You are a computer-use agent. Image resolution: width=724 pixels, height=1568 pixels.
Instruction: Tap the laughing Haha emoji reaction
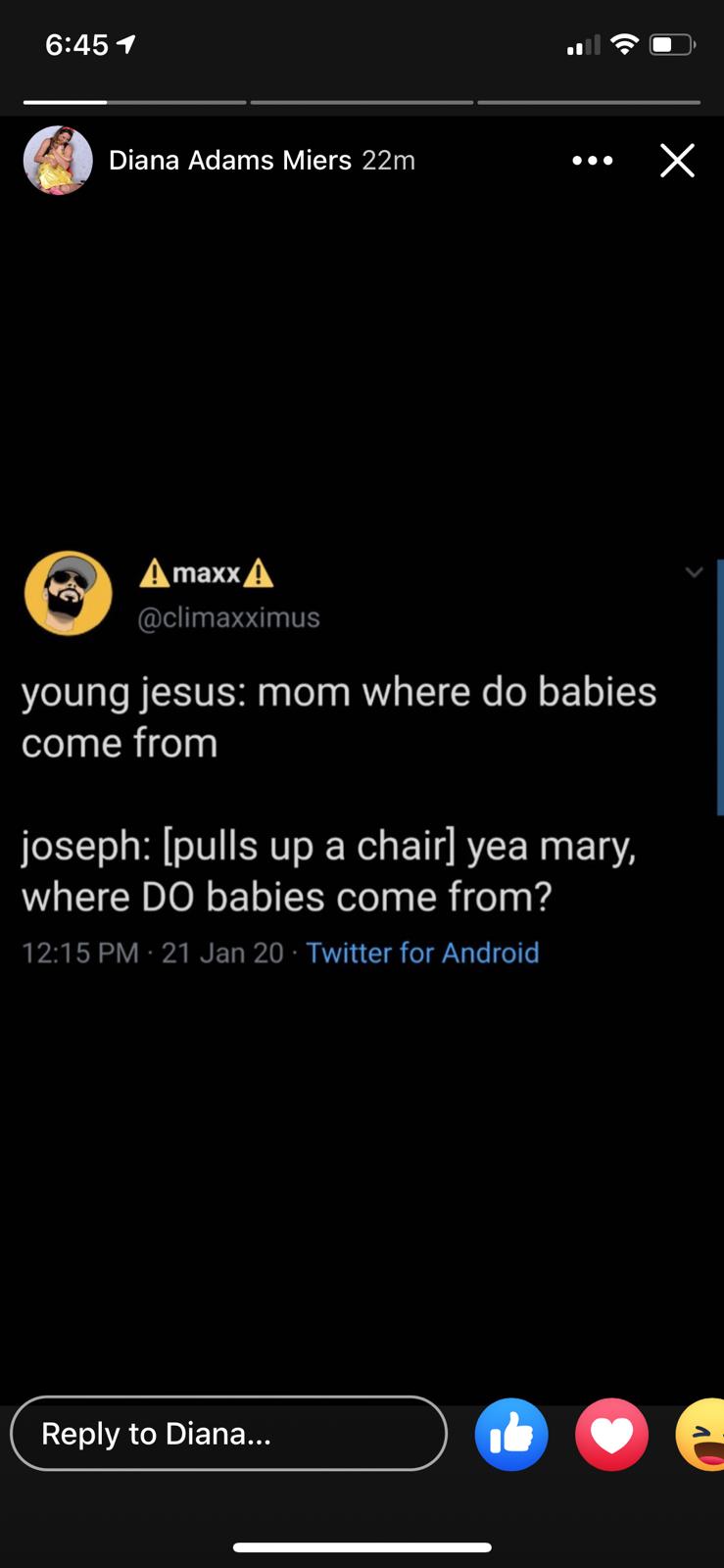pos(701,1435)
